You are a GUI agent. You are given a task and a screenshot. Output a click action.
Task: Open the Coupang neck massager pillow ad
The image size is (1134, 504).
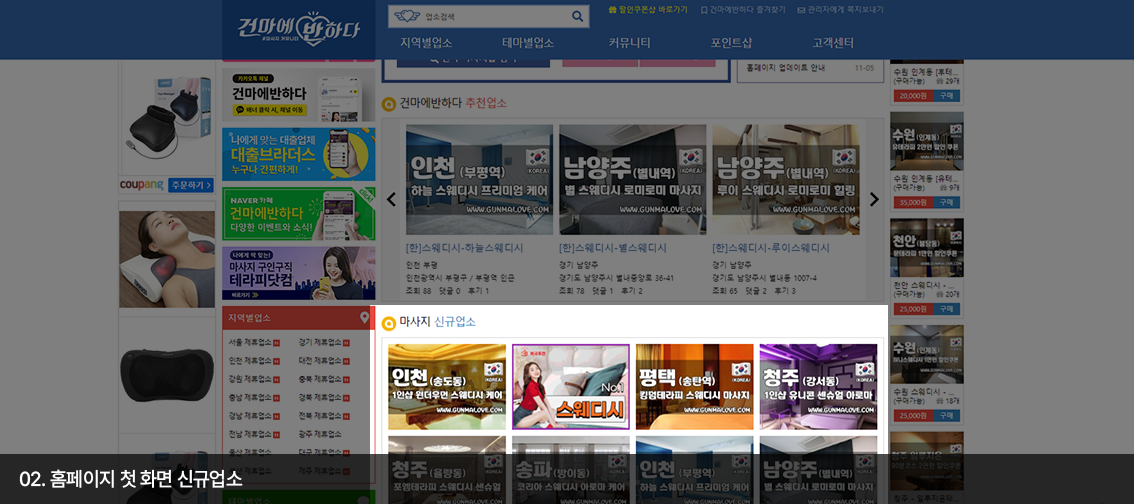(x=167, y=259)
